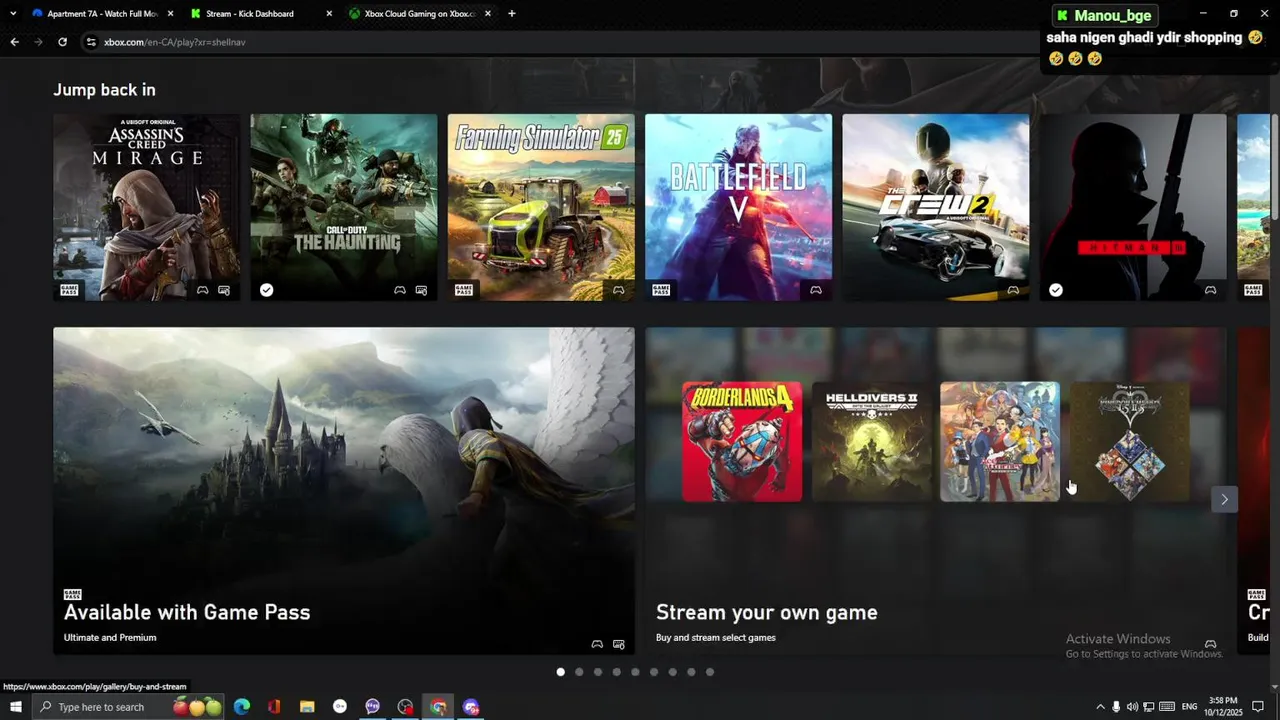Select the third carousel page dot
Screen dimensions: 1280x720
tap(598, 672)
